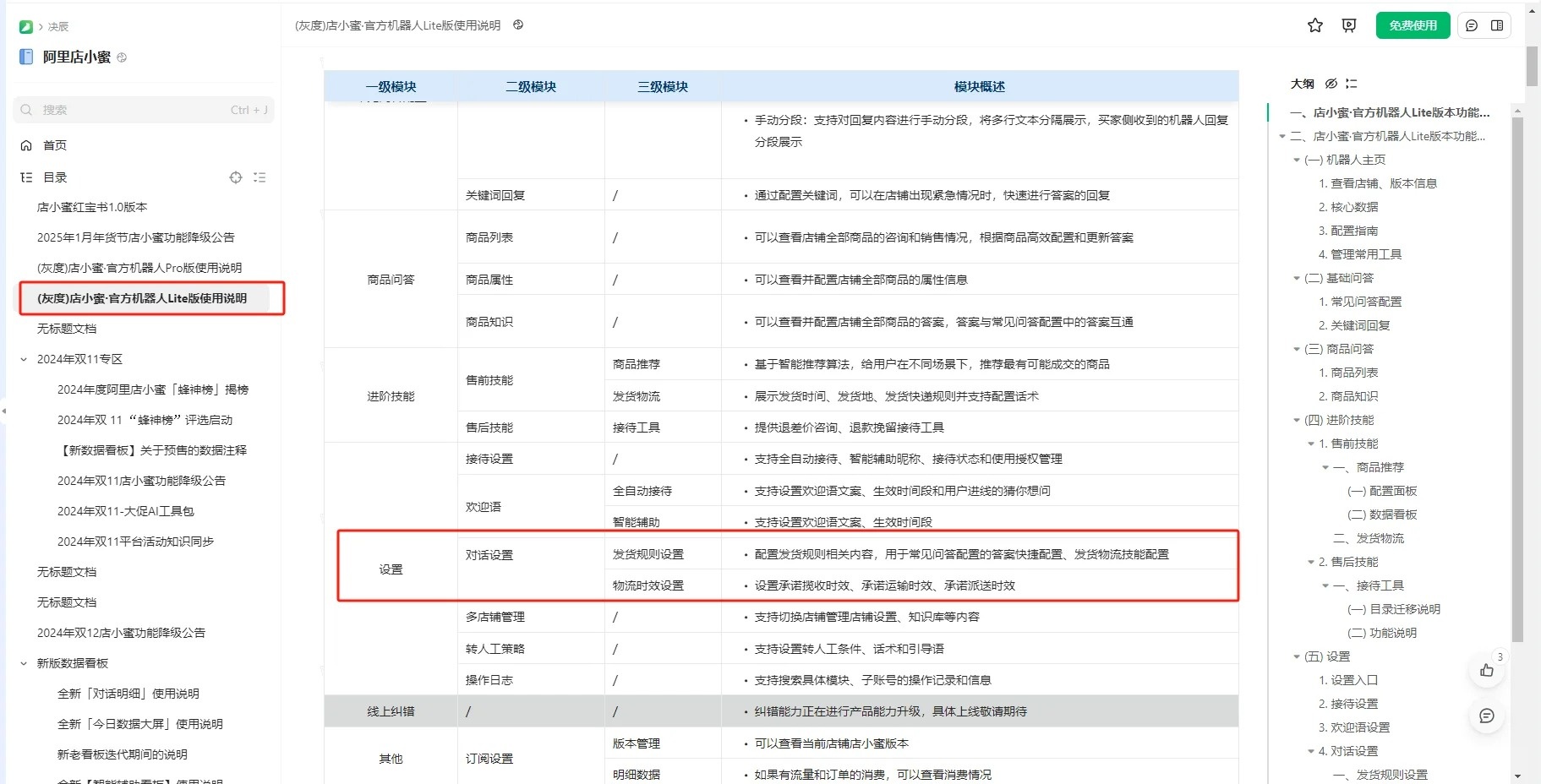1541x784 pixels.
Task: Click table cell 物流时效设置
Action: [x=648, y=585]
